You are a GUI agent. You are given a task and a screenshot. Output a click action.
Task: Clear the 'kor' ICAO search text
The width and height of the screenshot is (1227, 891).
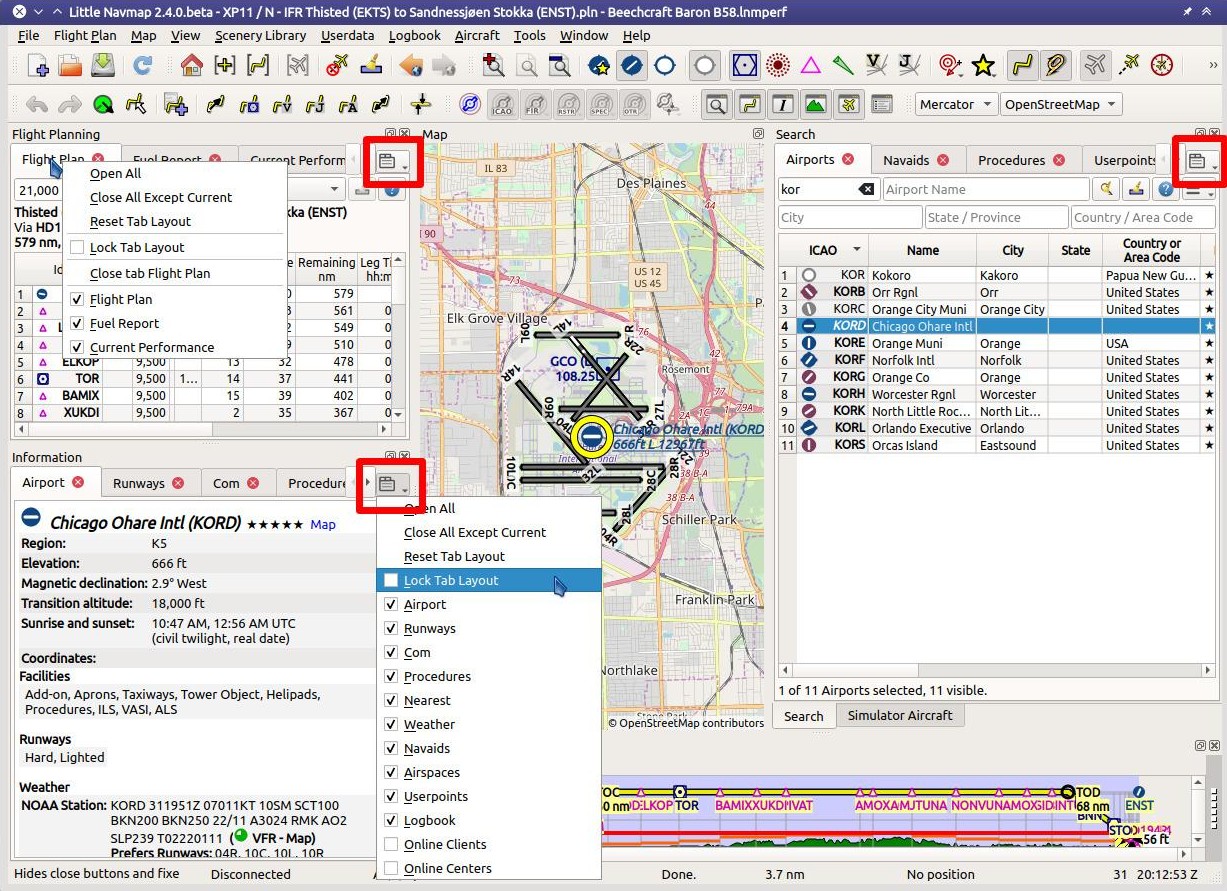tap(866, 189)
